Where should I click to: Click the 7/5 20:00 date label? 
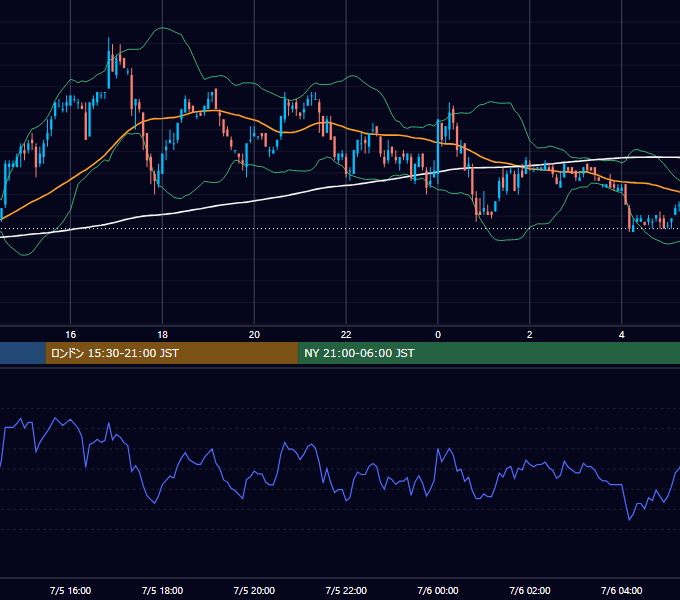(254, 590)
